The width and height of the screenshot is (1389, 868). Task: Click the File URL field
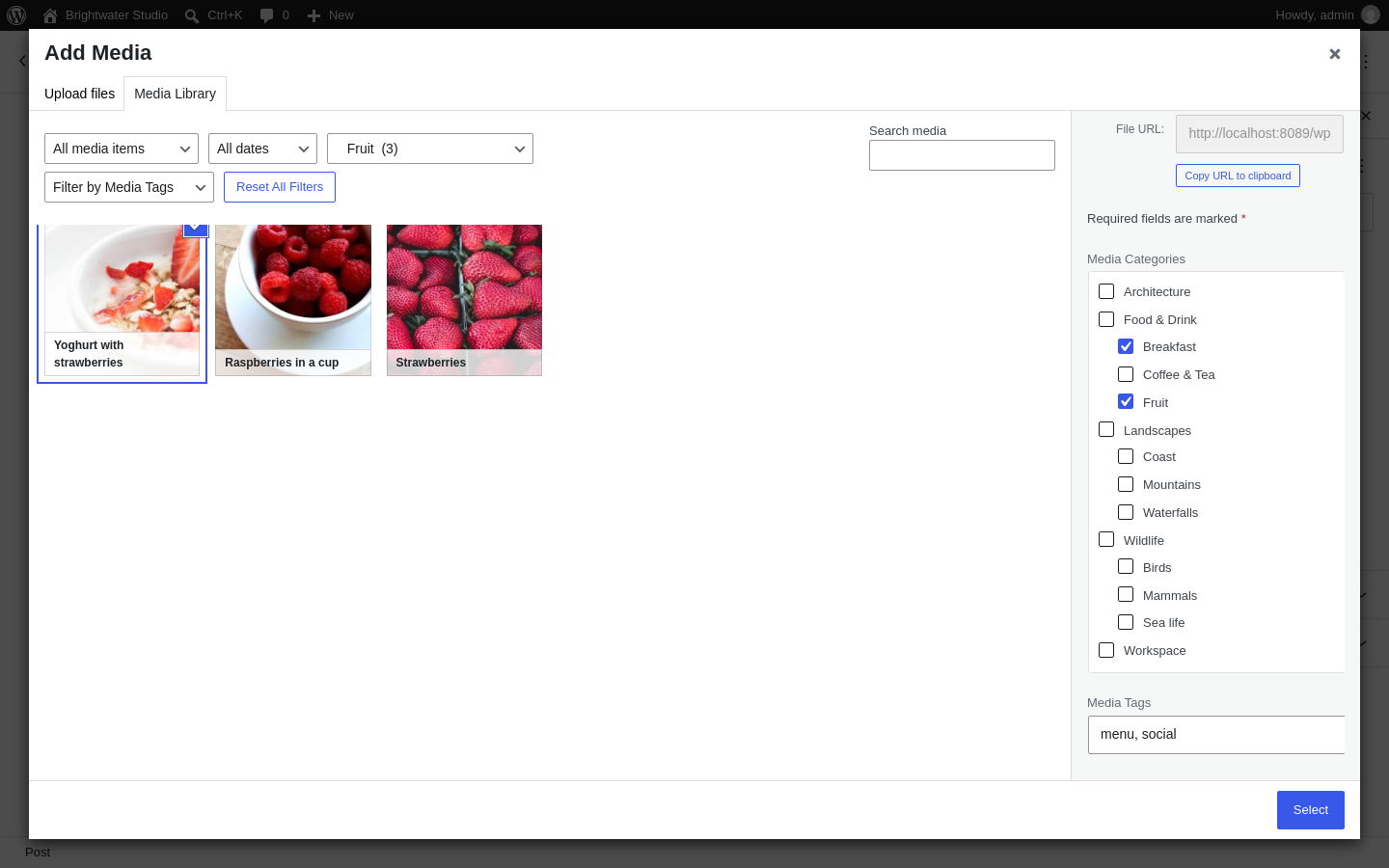[1260, 133]
